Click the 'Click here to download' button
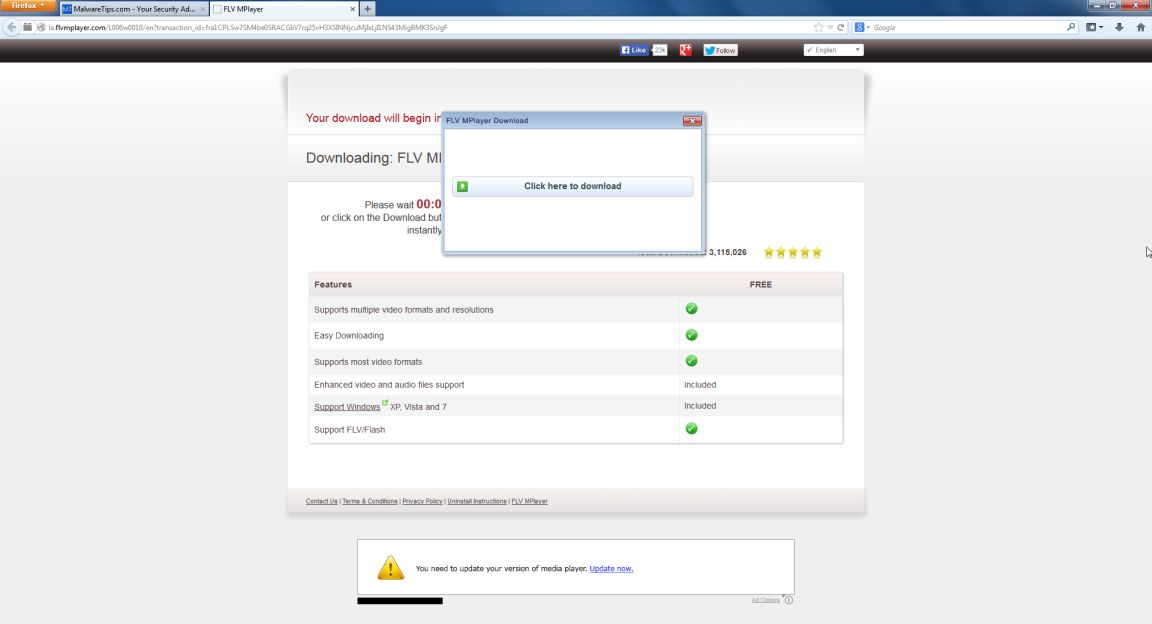The width and height of the screenshot is (1152, 624). point(572,186)
